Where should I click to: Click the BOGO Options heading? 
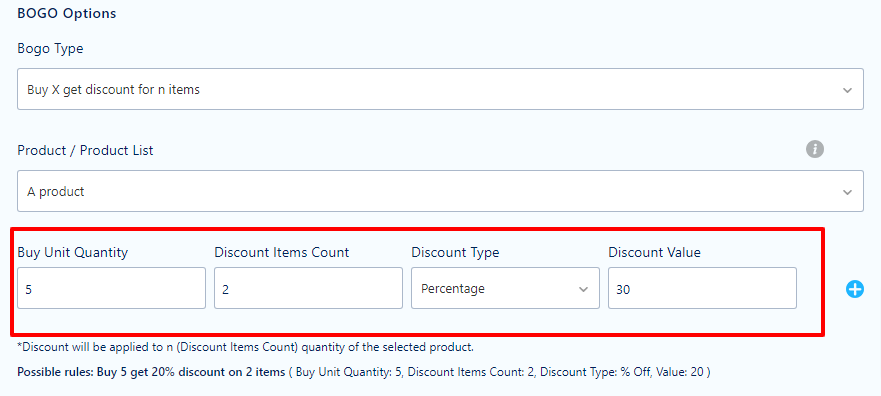[67, 13]
